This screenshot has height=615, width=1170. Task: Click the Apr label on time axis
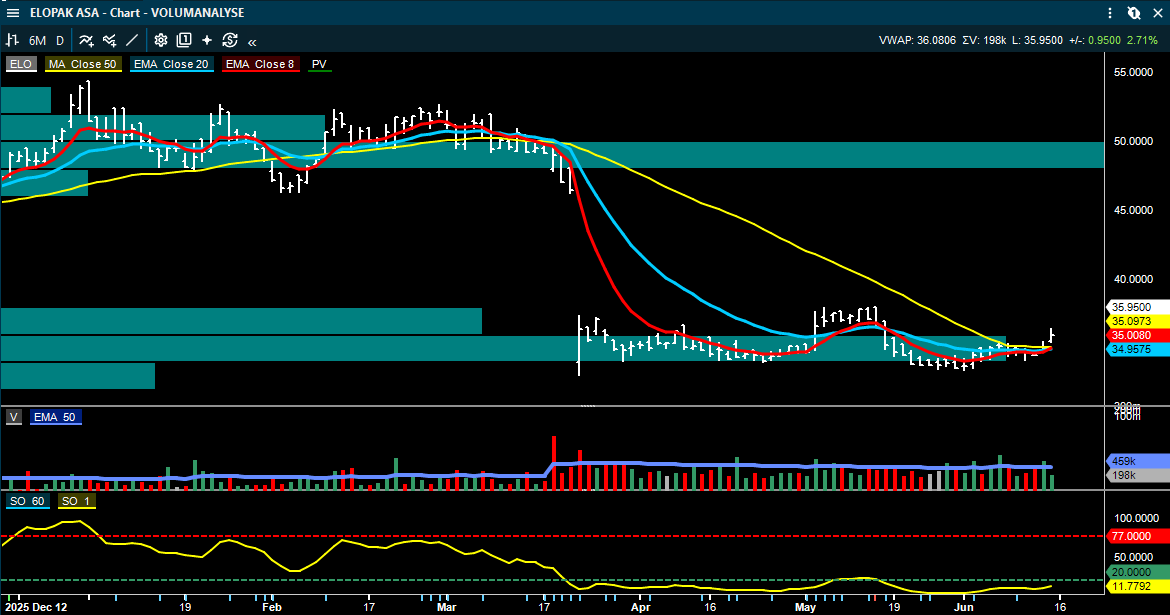640,607
